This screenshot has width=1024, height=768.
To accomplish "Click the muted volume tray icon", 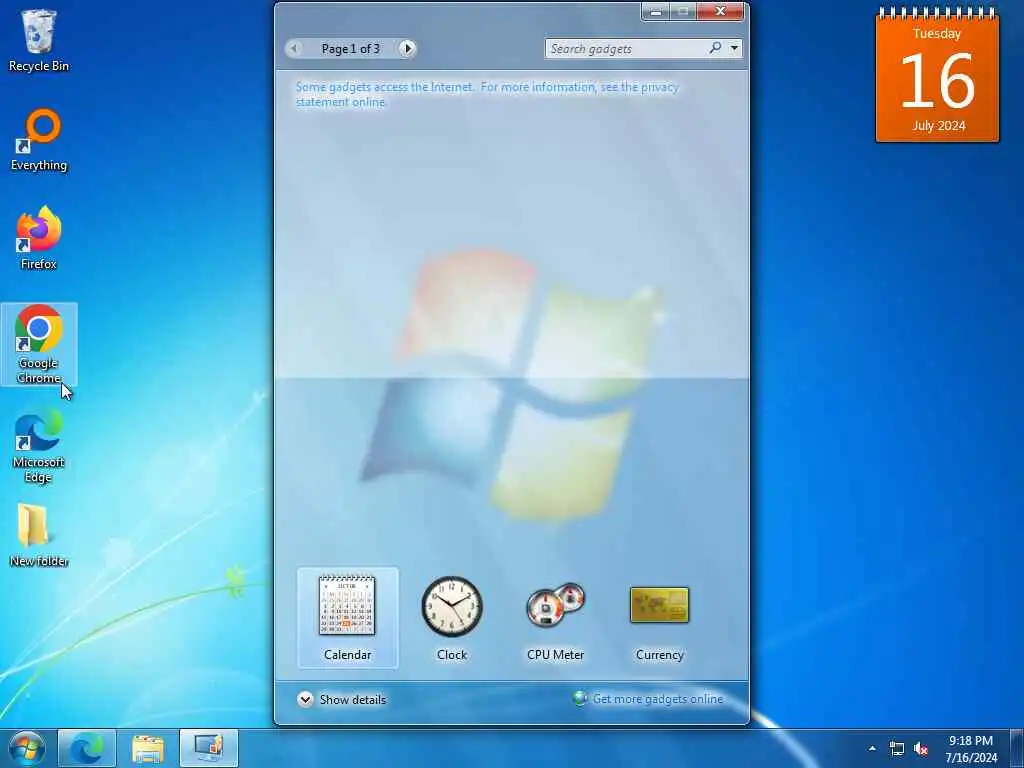I will pyautogui.click(x=921, y=748).
